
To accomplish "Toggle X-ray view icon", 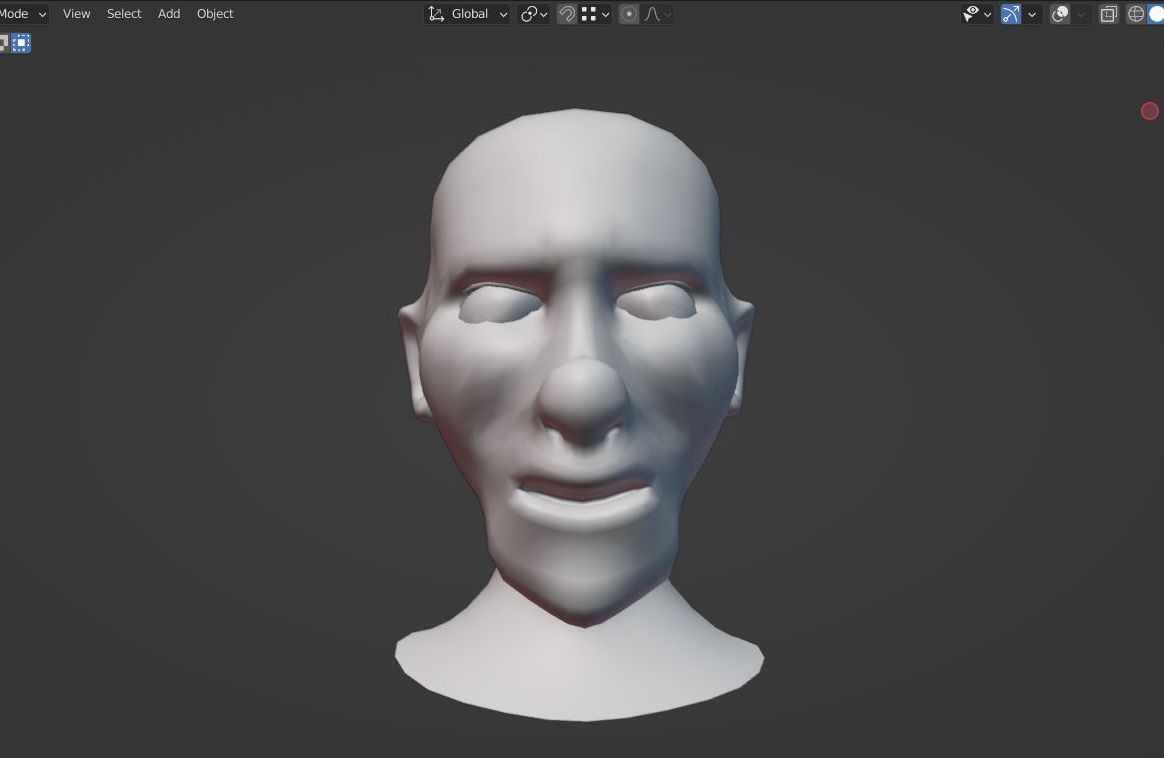I will pyautogui.click(x=1108, y=14).
